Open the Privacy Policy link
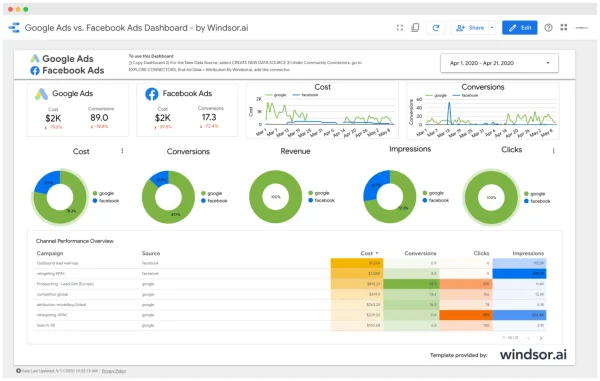Image resolution: width=600 pixels, height=381 pixels. 114,371
